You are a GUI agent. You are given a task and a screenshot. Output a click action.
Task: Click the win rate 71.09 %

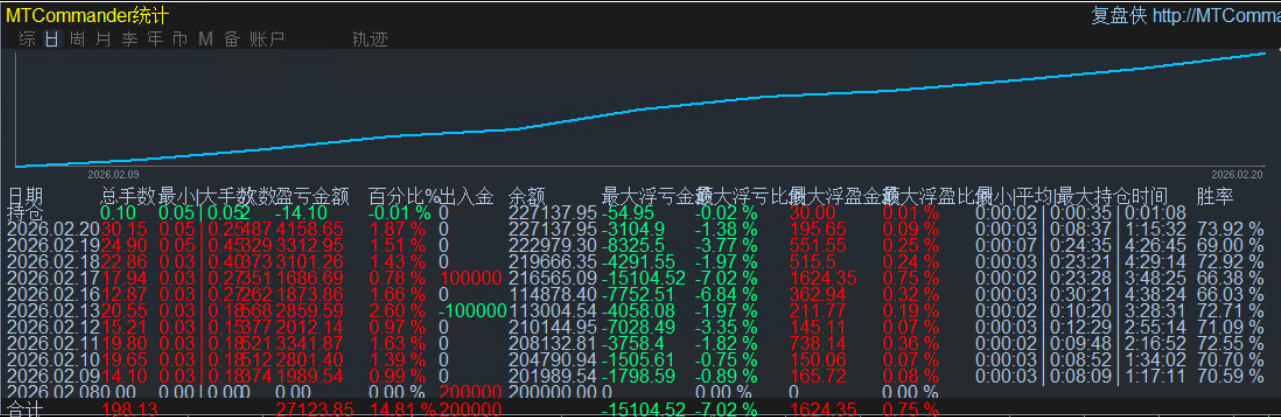(1231, 327)
